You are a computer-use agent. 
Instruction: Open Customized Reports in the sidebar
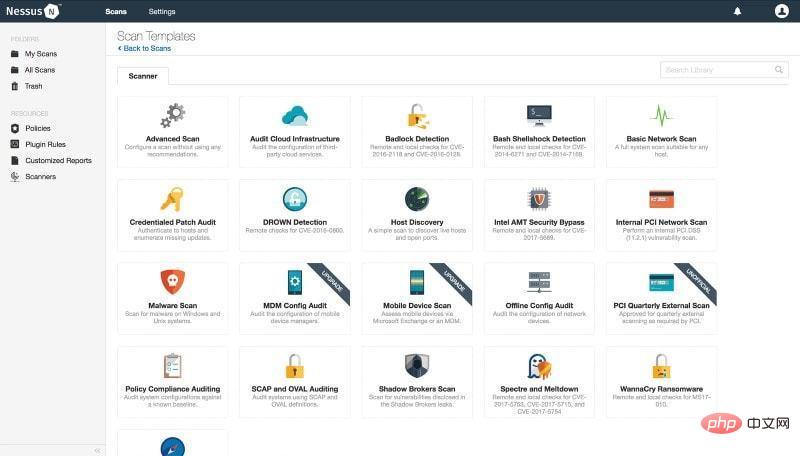59,160
